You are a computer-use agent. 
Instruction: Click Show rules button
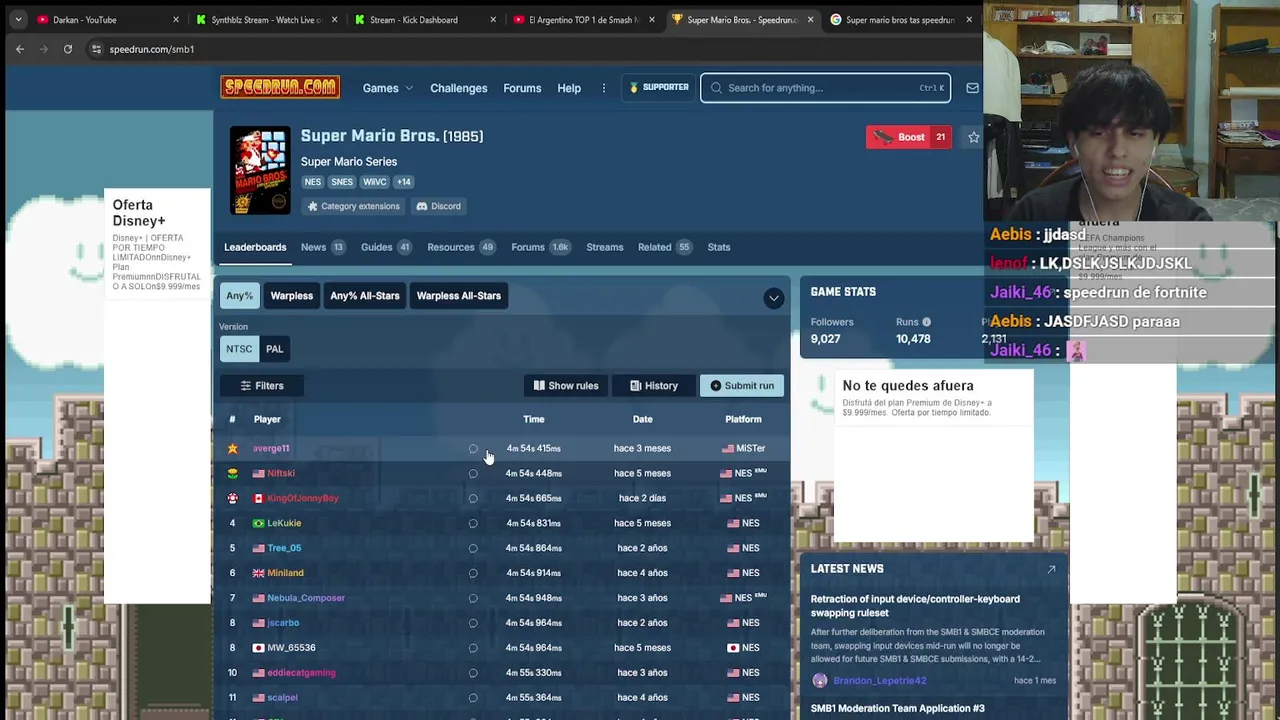coord(566,386)
